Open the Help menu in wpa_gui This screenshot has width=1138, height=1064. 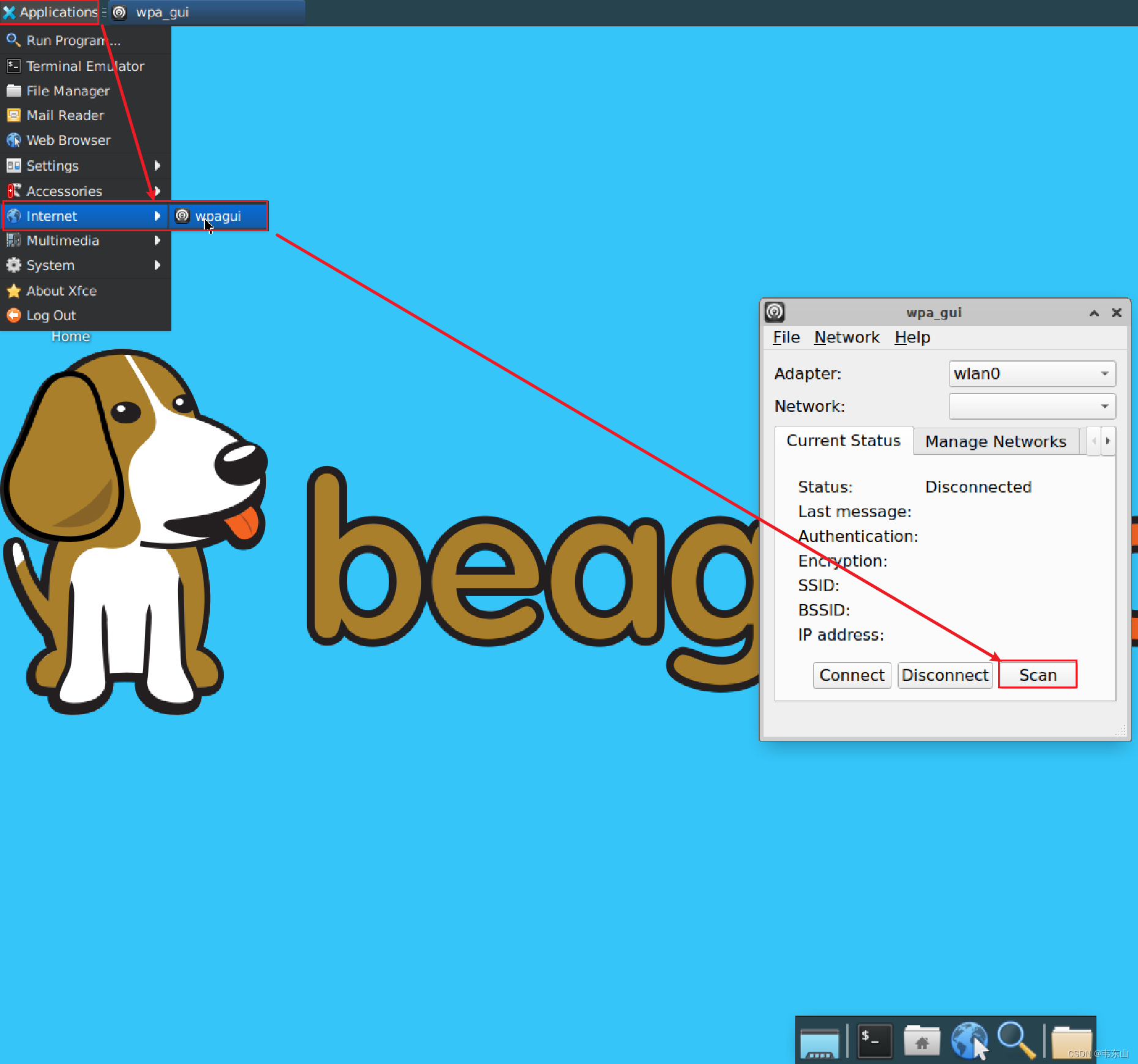(x=912, y=337)
